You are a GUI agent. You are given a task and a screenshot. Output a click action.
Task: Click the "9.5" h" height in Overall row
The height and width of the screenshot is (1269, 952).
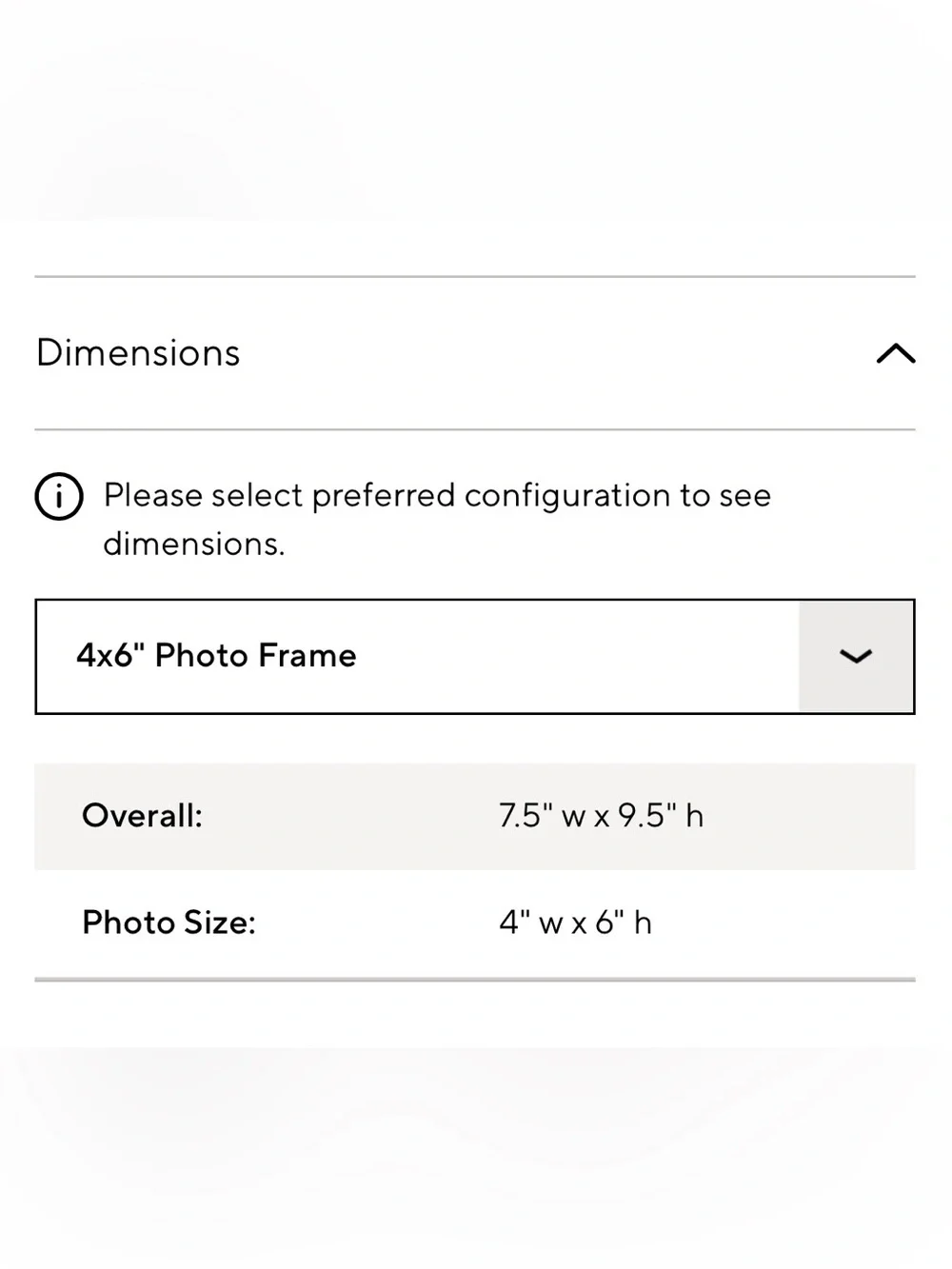[x=661, y=816]
